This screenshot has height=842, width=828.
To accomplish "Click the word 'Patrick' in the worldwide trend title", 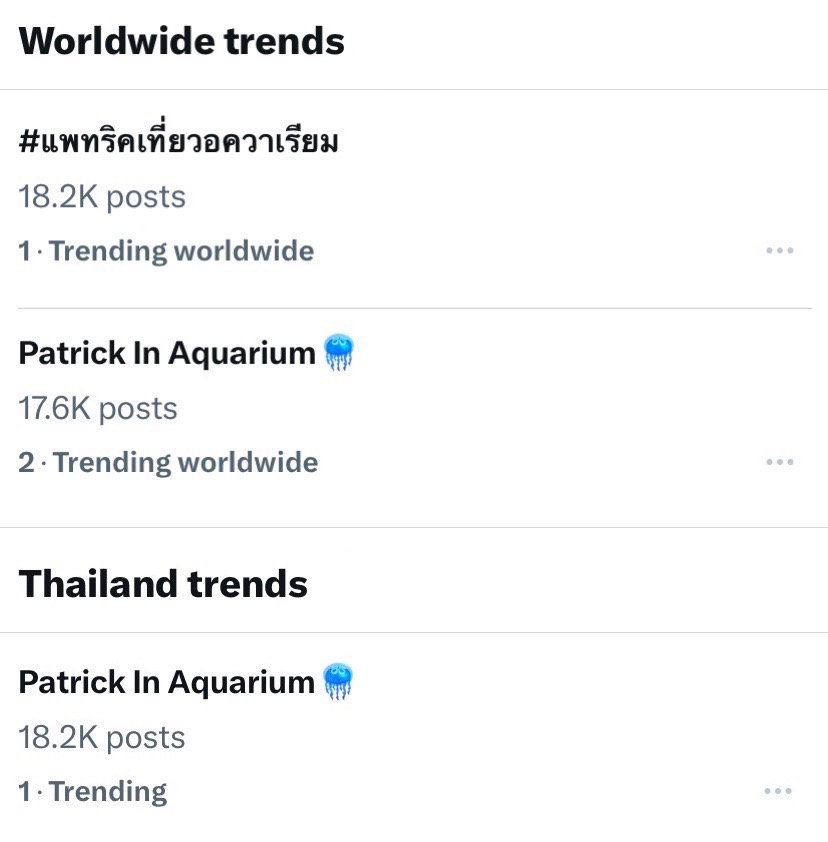I will click(x=71, y=353).
